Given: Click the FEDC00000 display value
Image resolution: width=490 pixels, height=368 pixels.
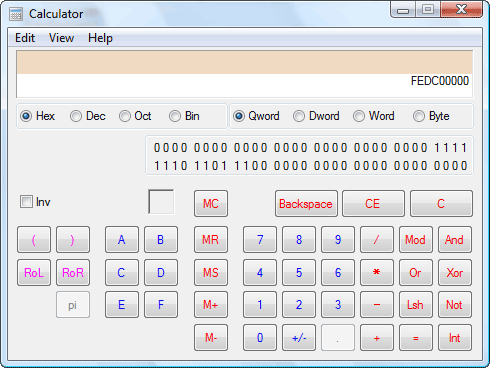Looking at the screenshot, I should coord(440,81).
